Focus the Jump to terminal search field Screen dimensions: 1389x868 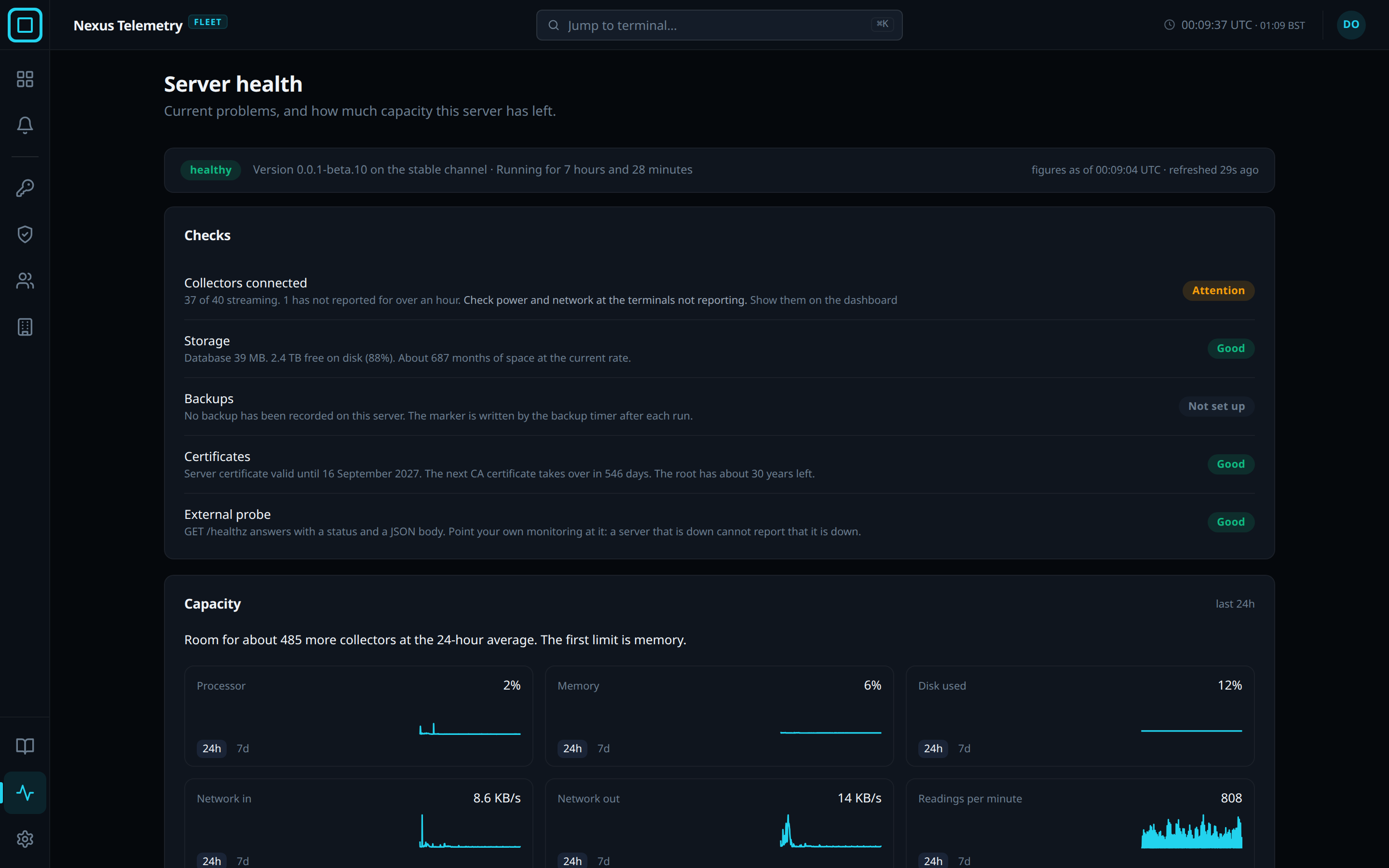point(719,25)
